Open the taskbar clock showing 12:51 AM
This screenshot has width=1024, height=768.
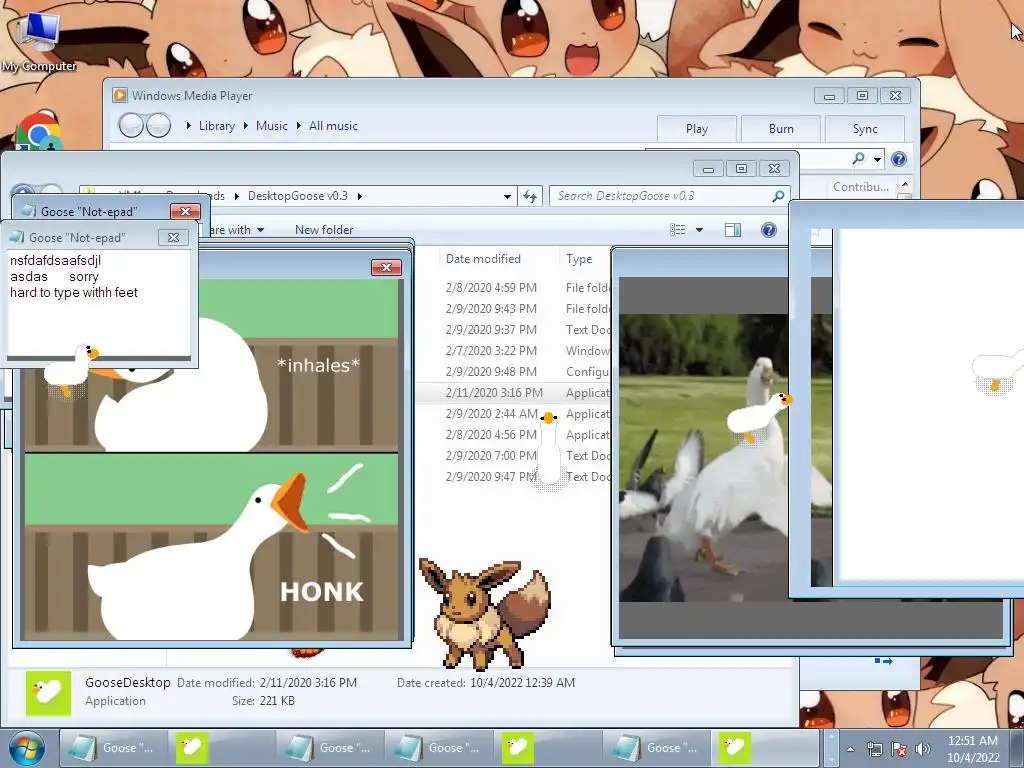coord(973,749)
